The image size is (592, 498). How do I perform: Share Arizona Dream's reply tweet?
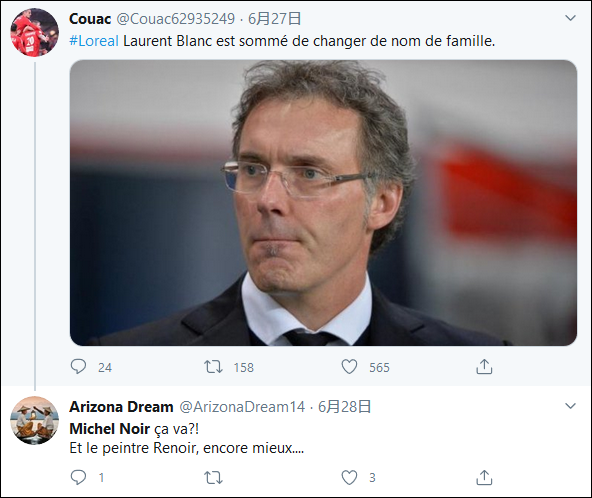tap(484, 477)
